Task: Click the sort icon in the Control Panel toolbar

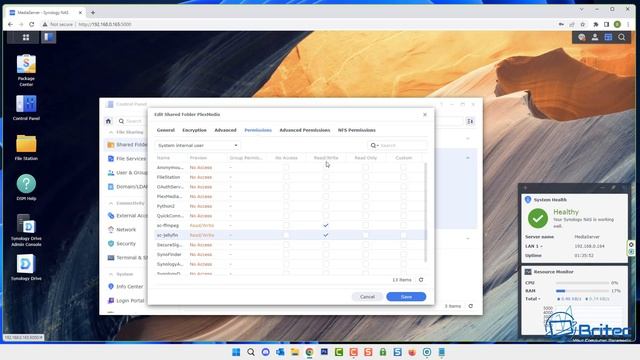Action: coord(470,121)
